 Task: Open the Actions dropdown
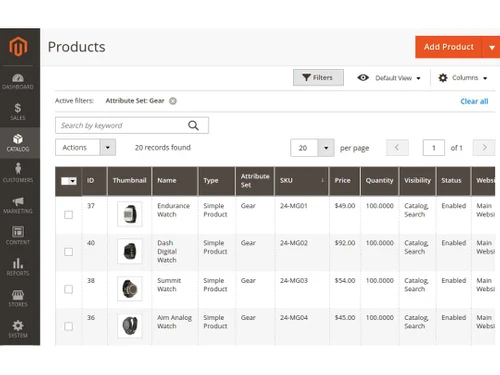click(x=85, y=147)
